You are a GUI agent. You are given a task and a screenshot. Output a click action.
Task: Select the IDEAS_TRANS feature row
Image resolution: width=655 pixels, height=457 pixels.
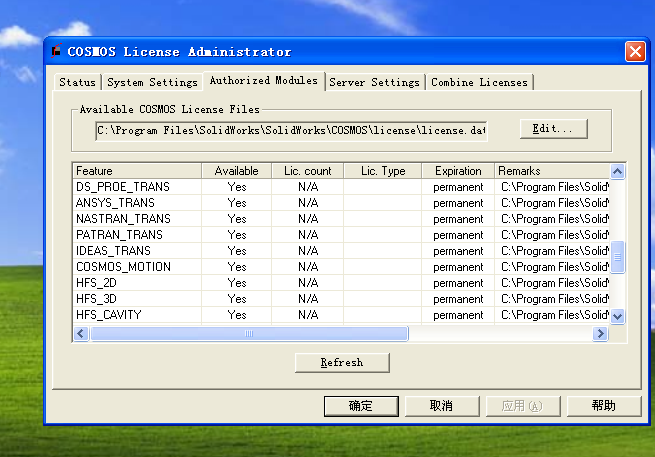[x=341, y=251]
